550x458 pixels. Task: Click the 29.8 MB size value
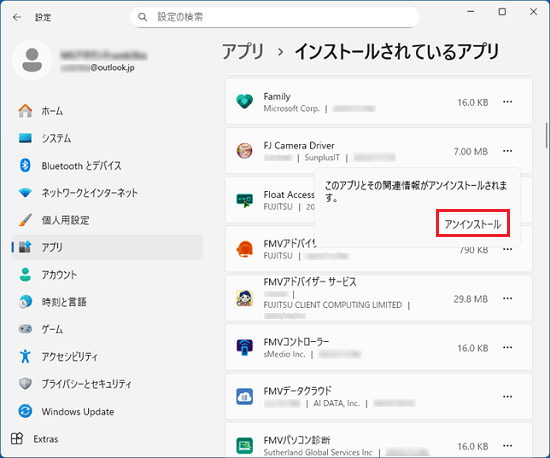(x=471, y=299)
